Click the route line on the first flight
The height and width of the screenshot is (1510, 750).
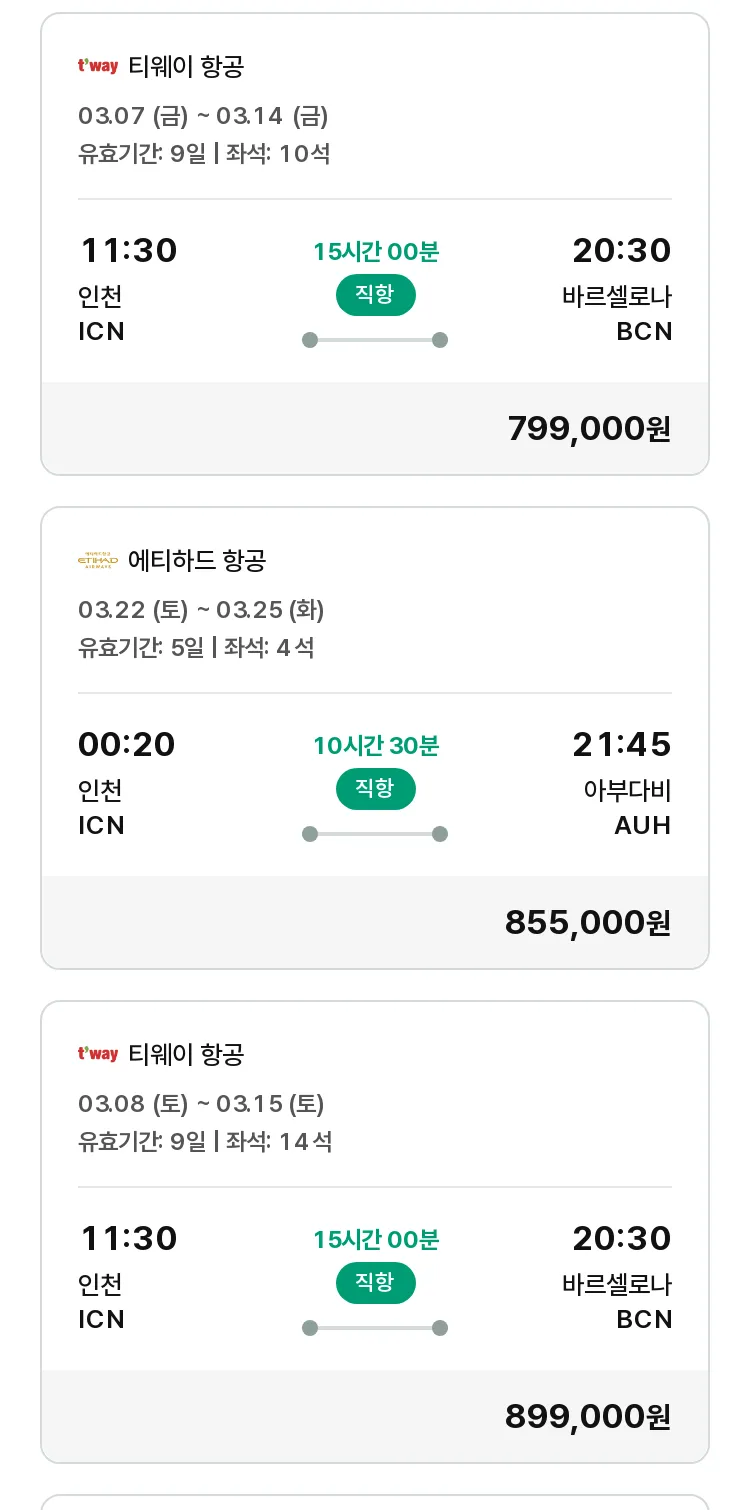point(375,340)
